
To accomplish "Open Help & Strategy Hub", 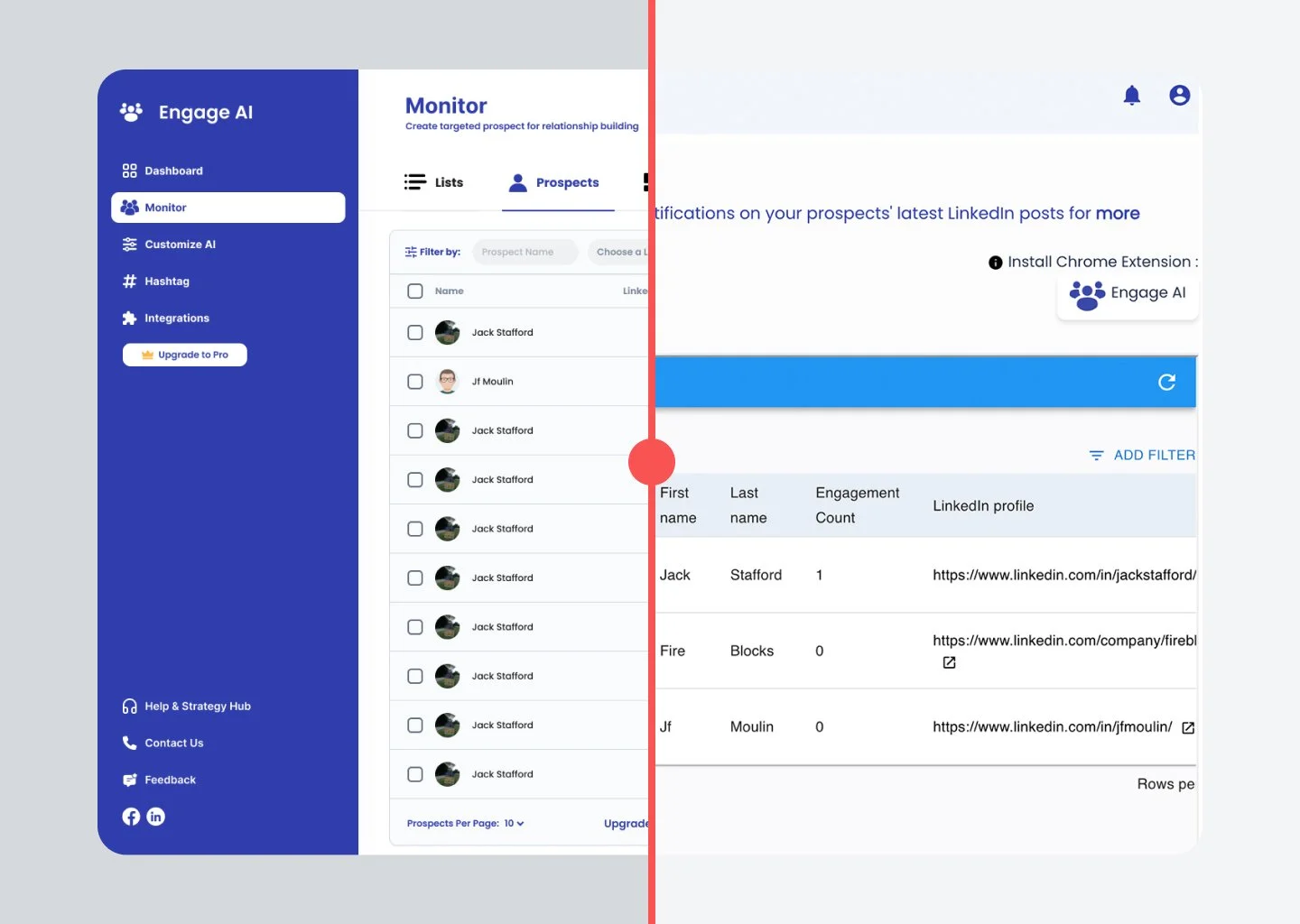I will pyautogui.click(x=187, y=707).
